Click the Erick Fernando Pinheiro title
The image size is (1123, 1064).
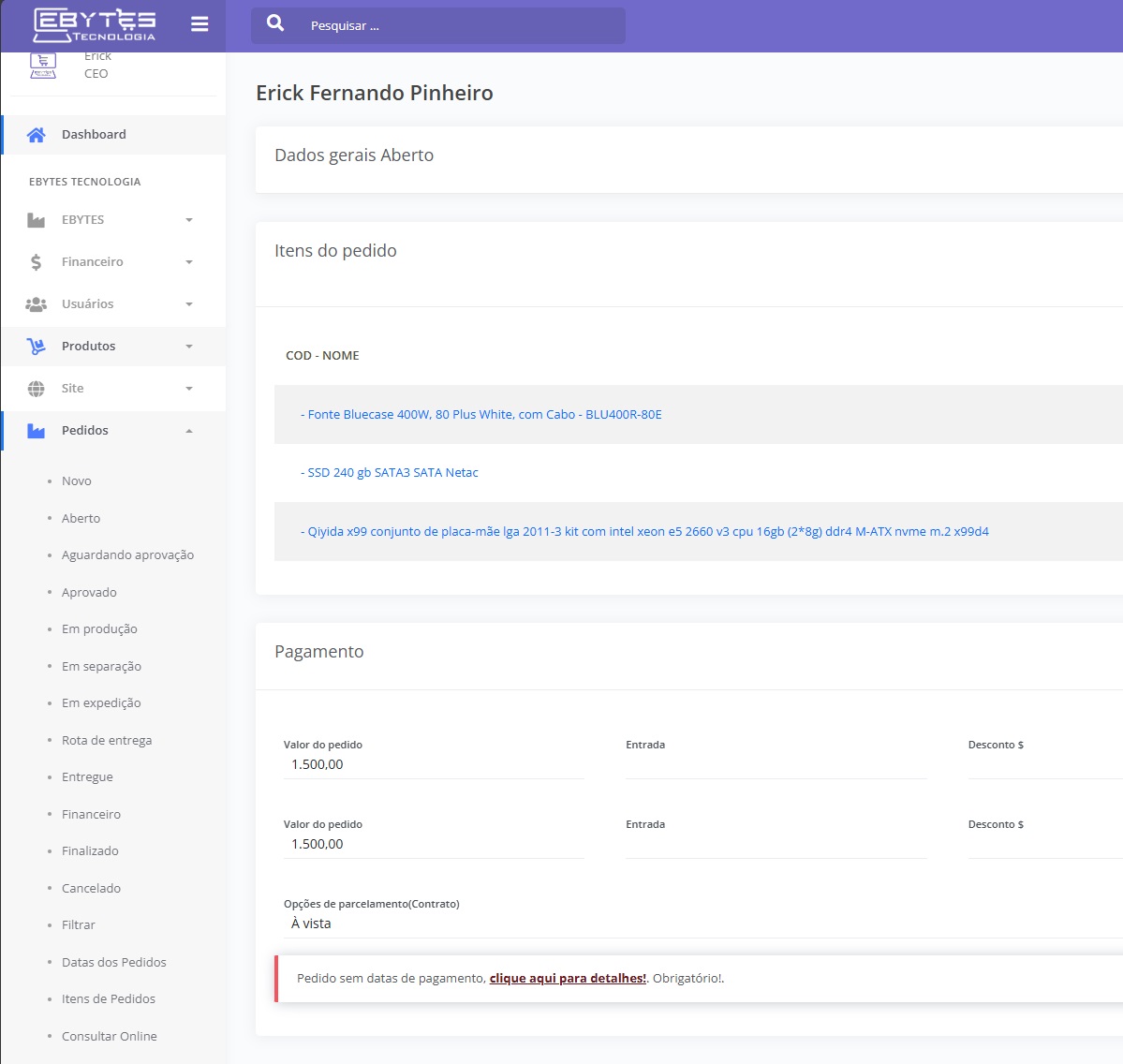[374, 93]
